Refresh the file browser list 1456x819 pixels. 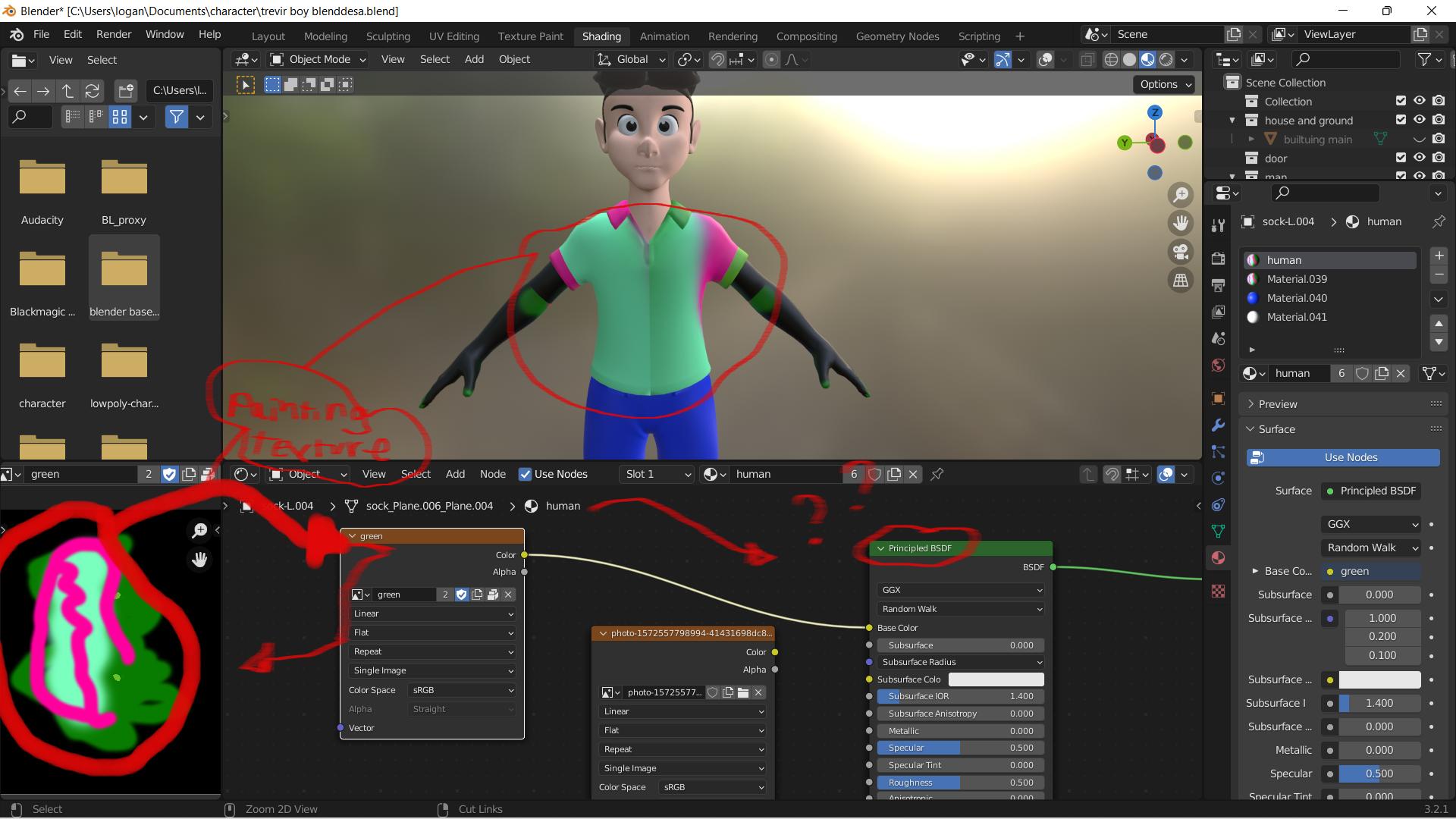[x=92, y=91]
